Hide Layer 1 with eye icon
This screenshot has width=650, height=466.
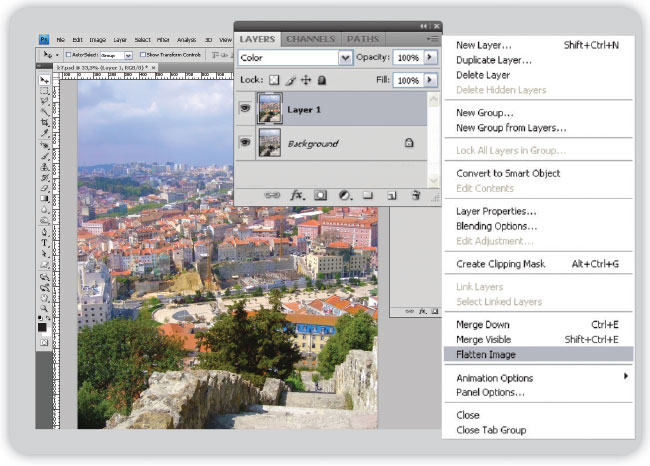(245, 108)
